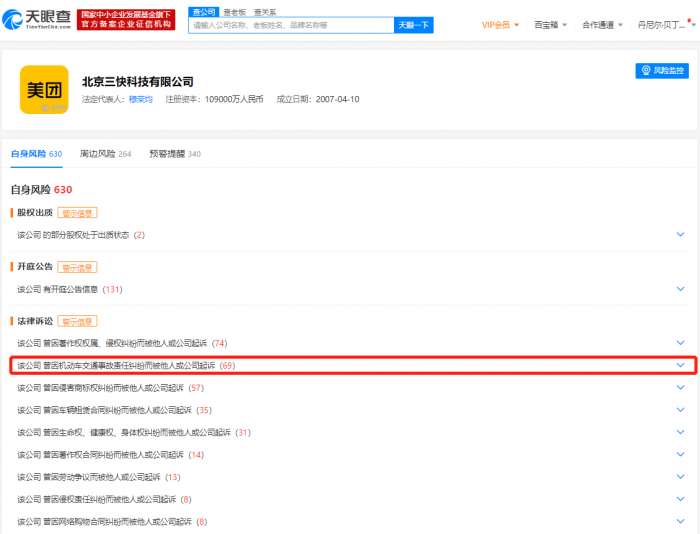Click the 自身风险 630 section heading
This screenshot has width=700, height=534.
[x=42, y=190]
